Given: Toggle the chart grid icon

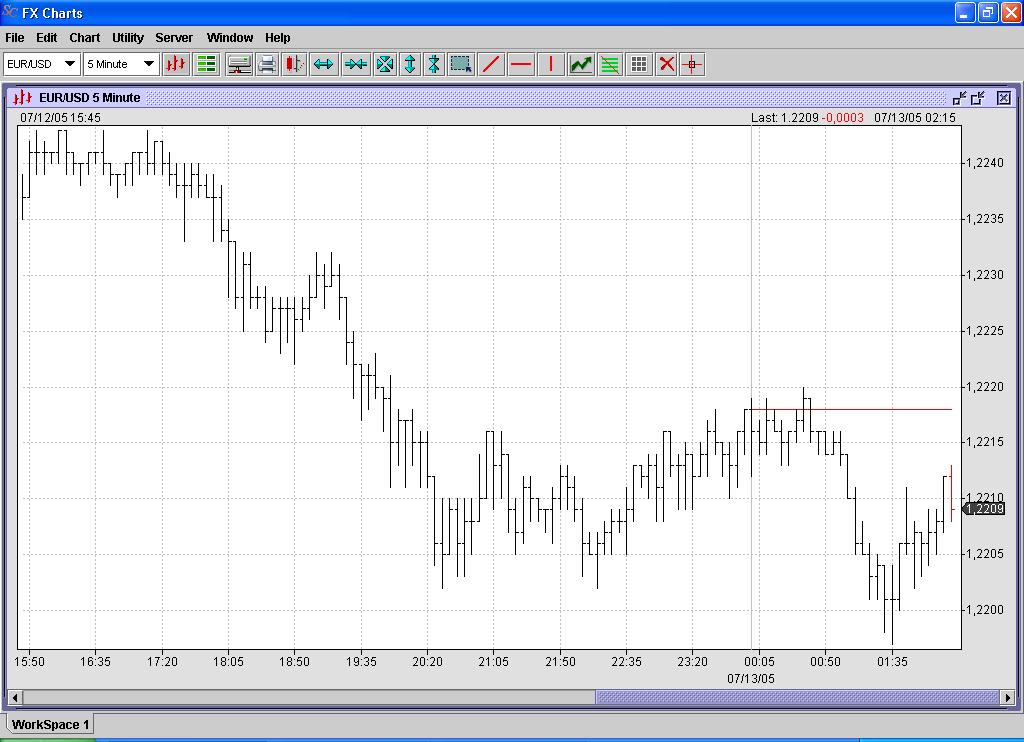Looking at the screenshot, I should 639,64.
